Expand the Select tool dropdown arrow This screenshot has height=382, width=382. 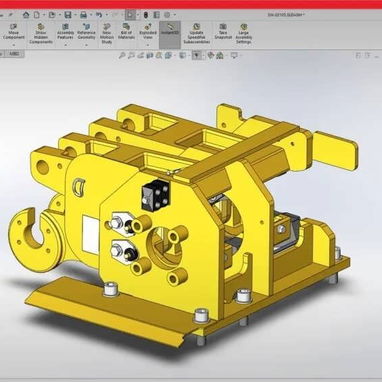pos(138,15)
